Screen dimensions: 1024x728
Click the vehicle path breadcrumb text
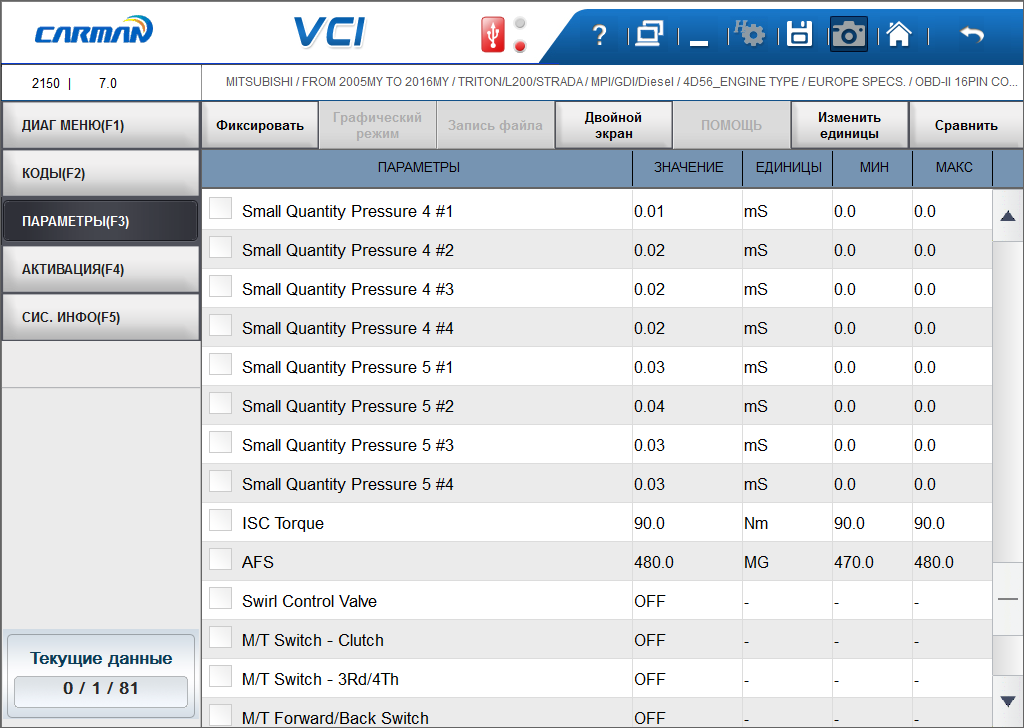pos(621,82)
